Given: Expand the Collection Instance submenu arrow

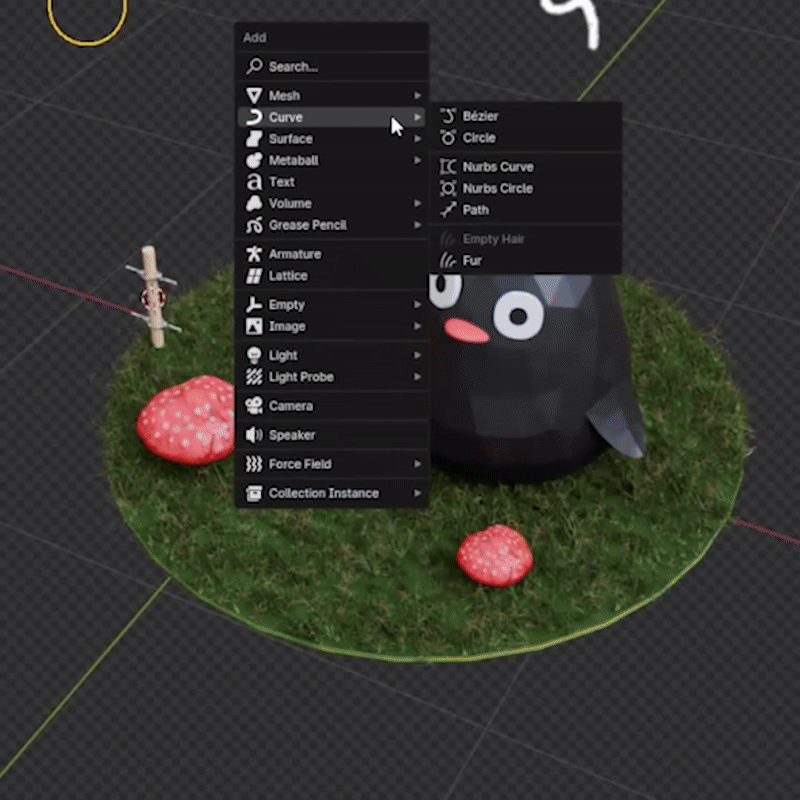Looking at the screenshot, I should point(417,493).
